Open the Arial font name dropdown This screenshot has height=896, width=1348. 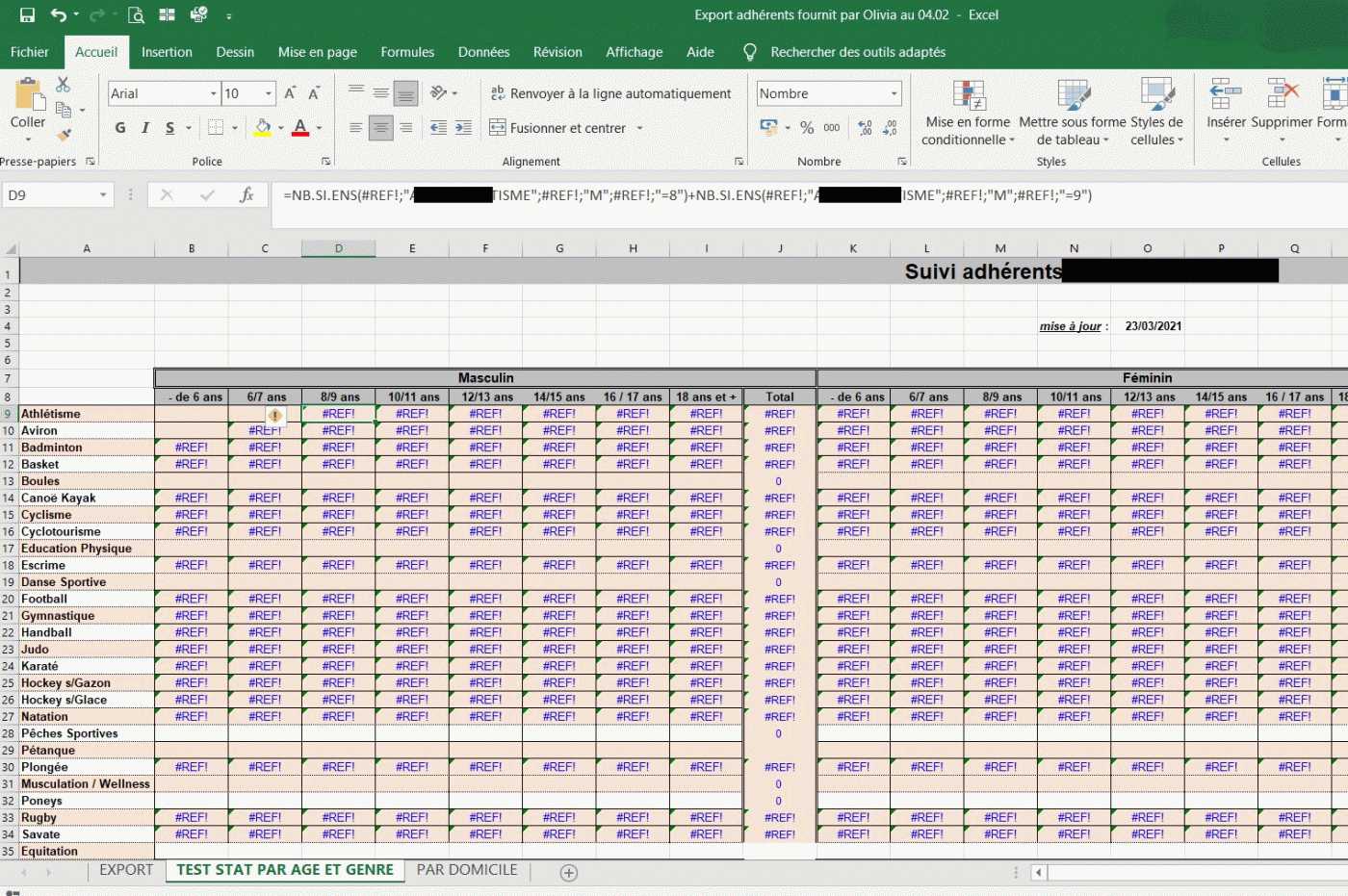(x=213, y=93)
